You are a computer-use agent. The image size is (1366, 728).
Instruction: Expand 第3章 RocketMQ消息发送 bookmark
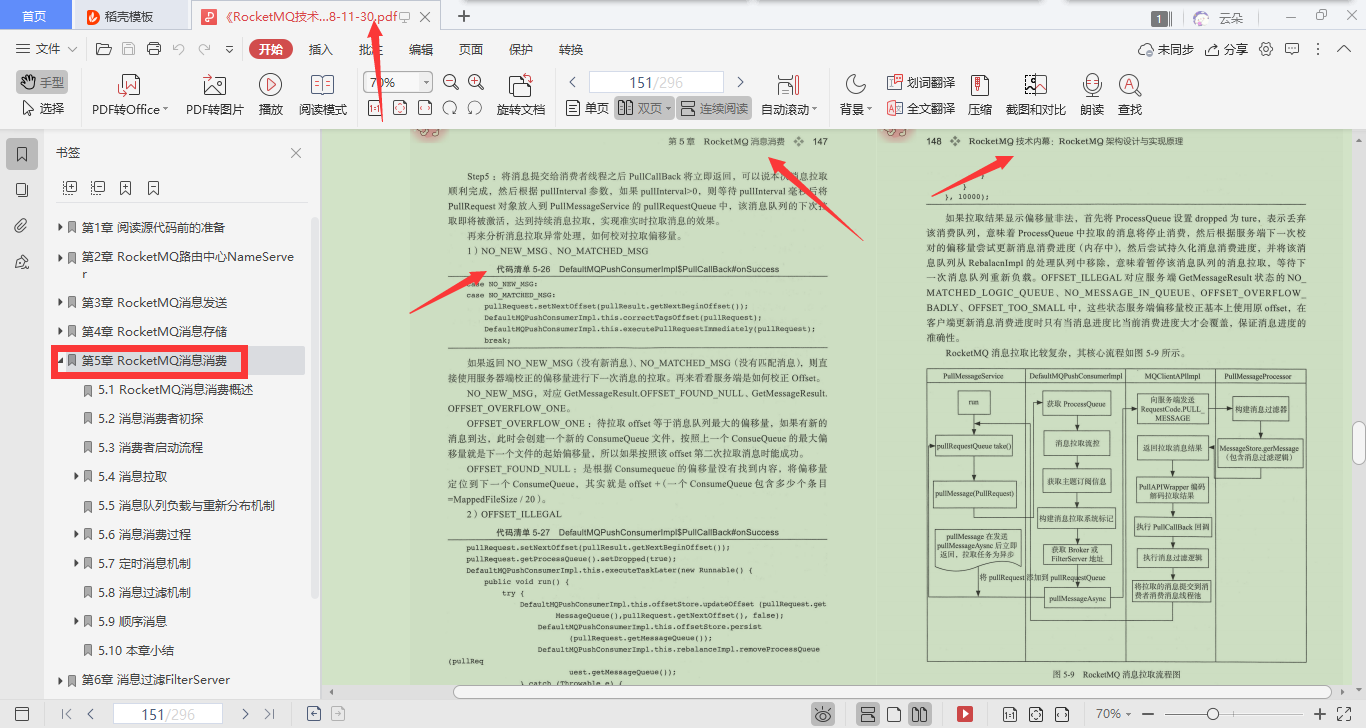click(x=61, y=302)
